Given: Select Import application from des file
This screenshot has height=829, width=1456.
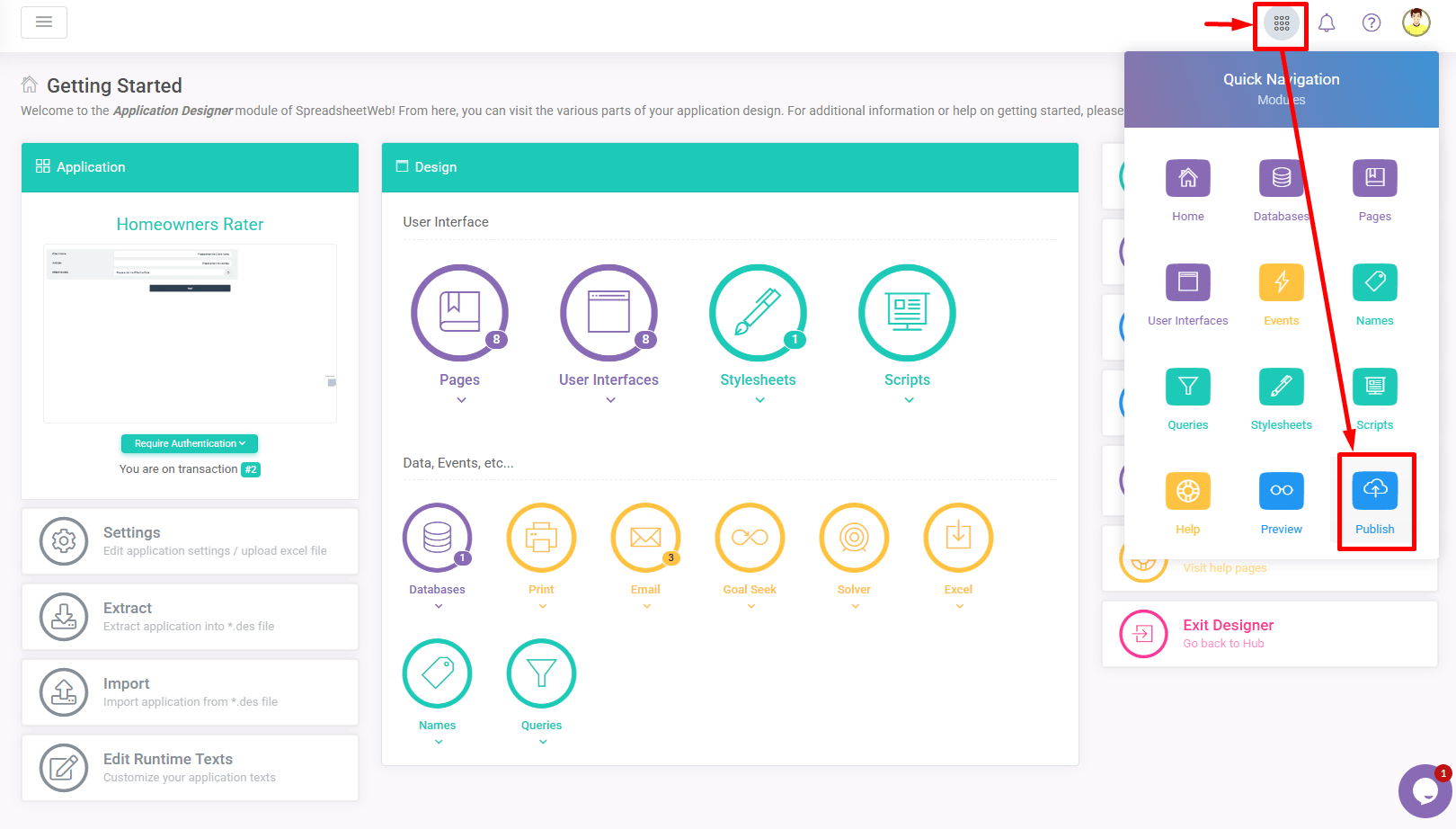Looking at the screenshot, I should pos(190,692).
